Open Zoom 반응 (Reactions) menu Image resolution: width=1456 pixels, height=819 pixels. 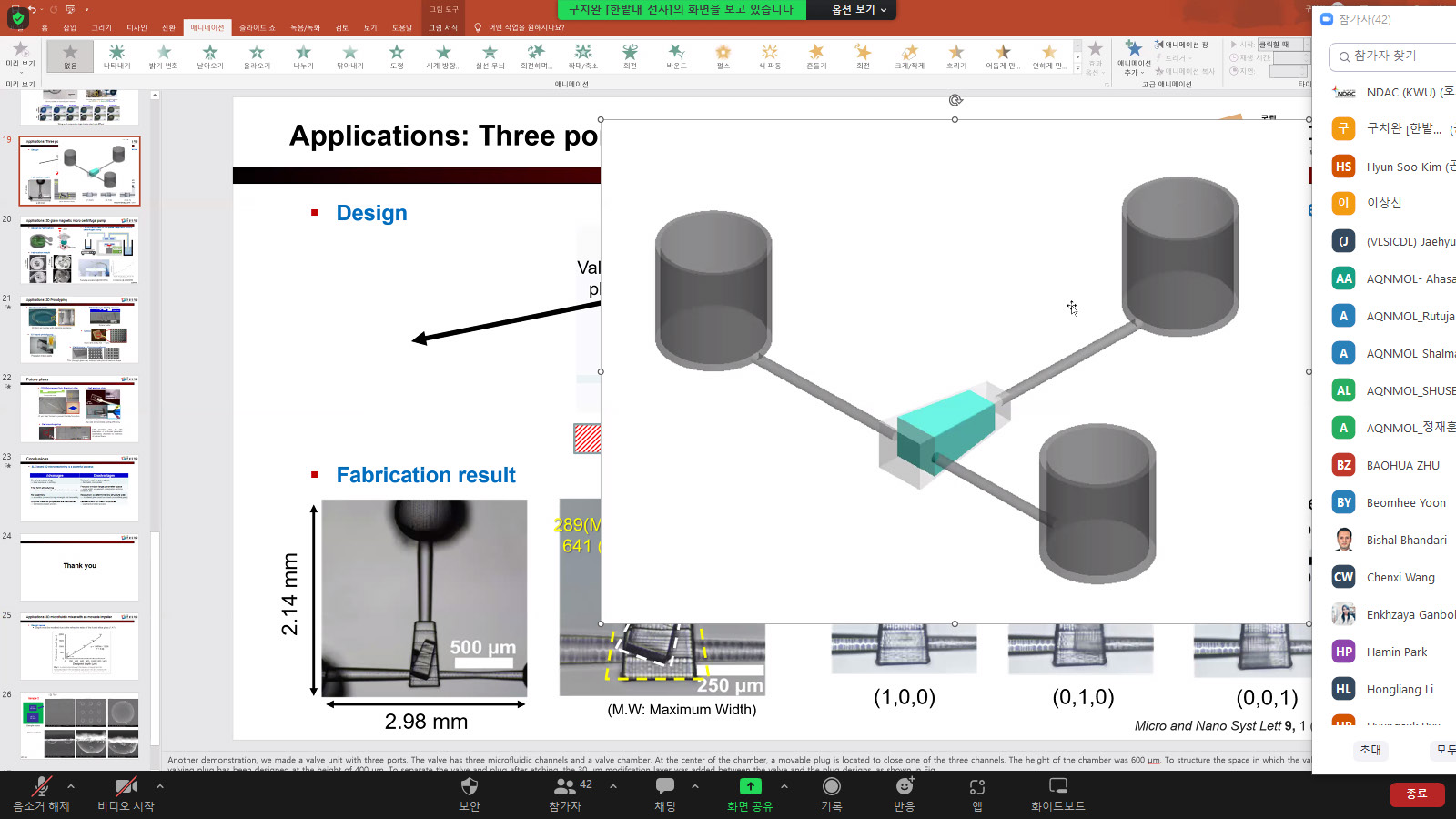point(905,794)
